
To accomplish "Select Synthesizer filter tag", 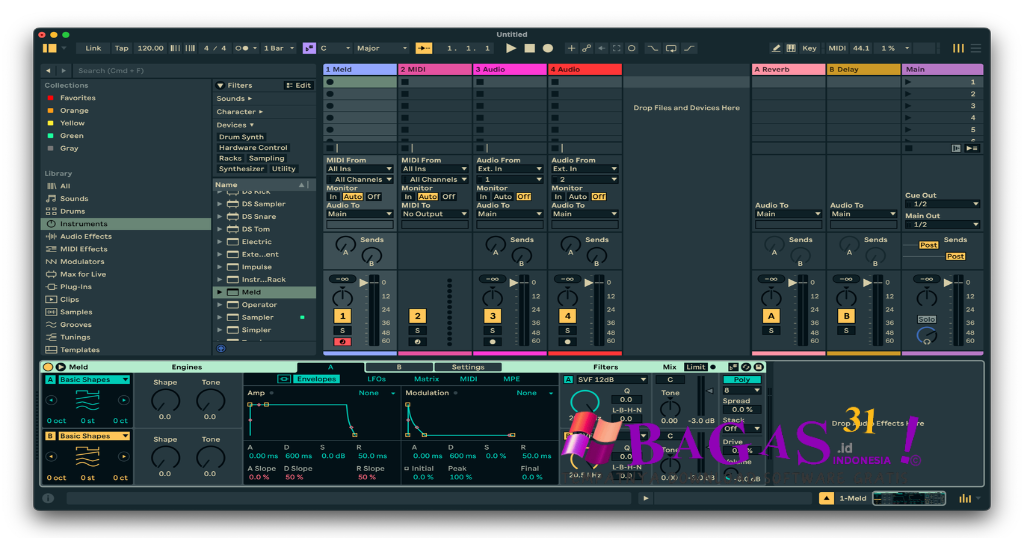I will [x=241, y=168].
